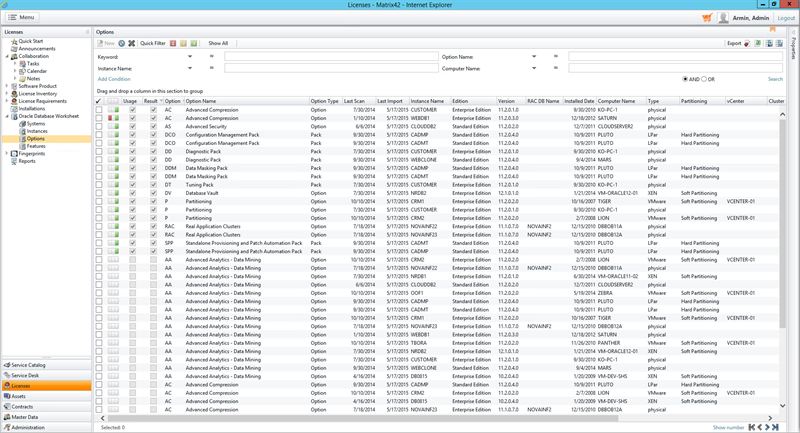Open the Keyword operator dropdown
Screen dimensions: 800x433
click(191, 57)
